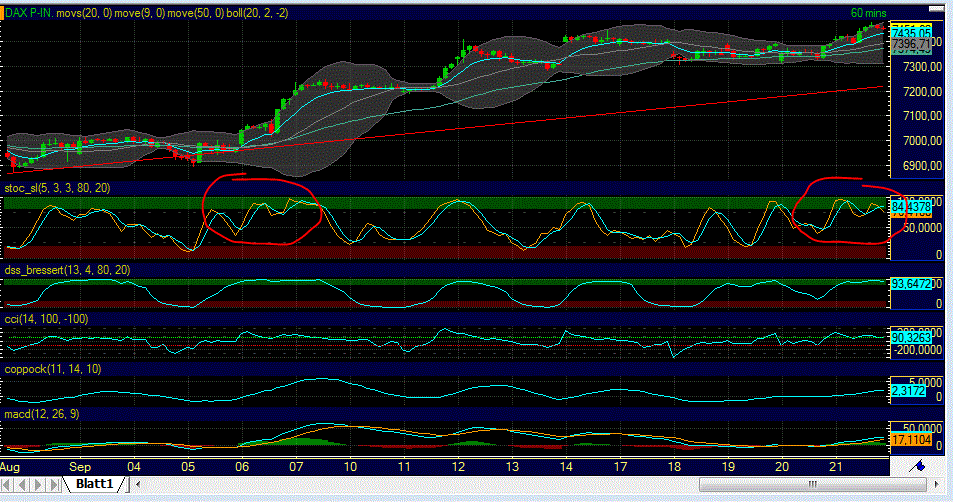This screenshot has height=502, width=953.
Task: Click the 'cci(14, 100, -100)' panel label
Action: (46, 319)
